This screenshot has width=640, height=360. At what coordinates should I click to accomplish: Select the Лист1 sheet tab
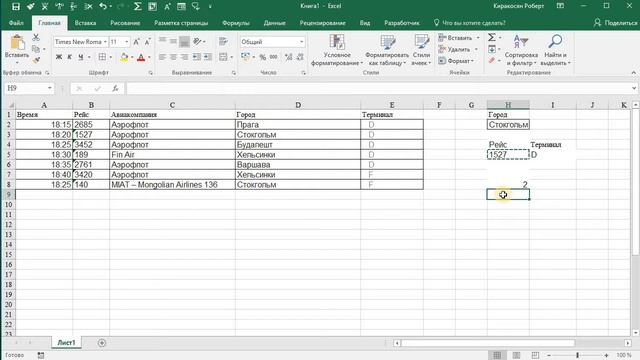pyautogui.click(x=66, y=343)
